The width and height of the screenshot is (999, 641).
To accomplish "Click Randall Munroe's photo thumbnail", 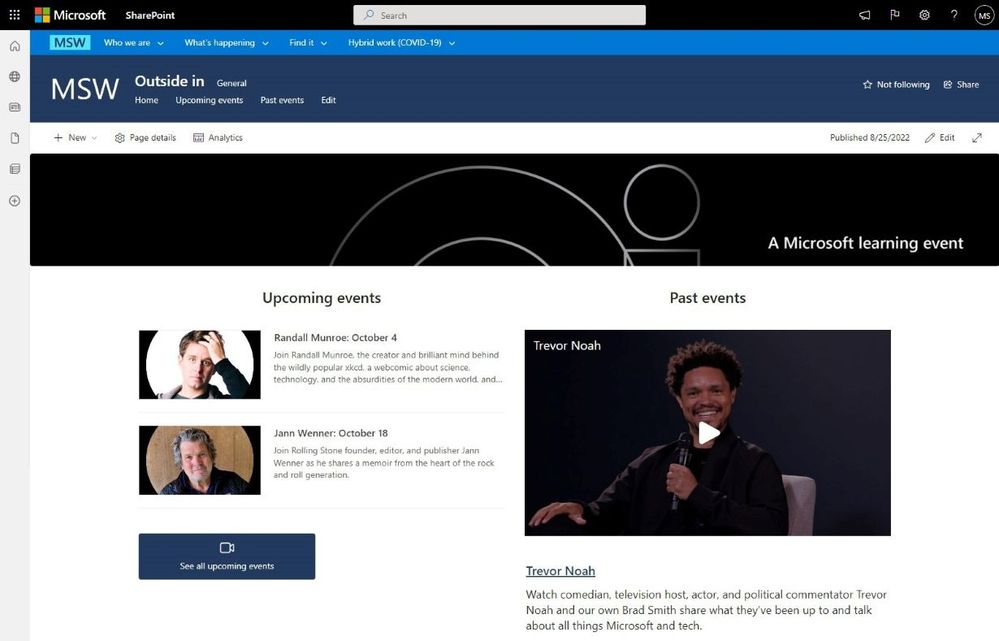I will coord(199,364).
